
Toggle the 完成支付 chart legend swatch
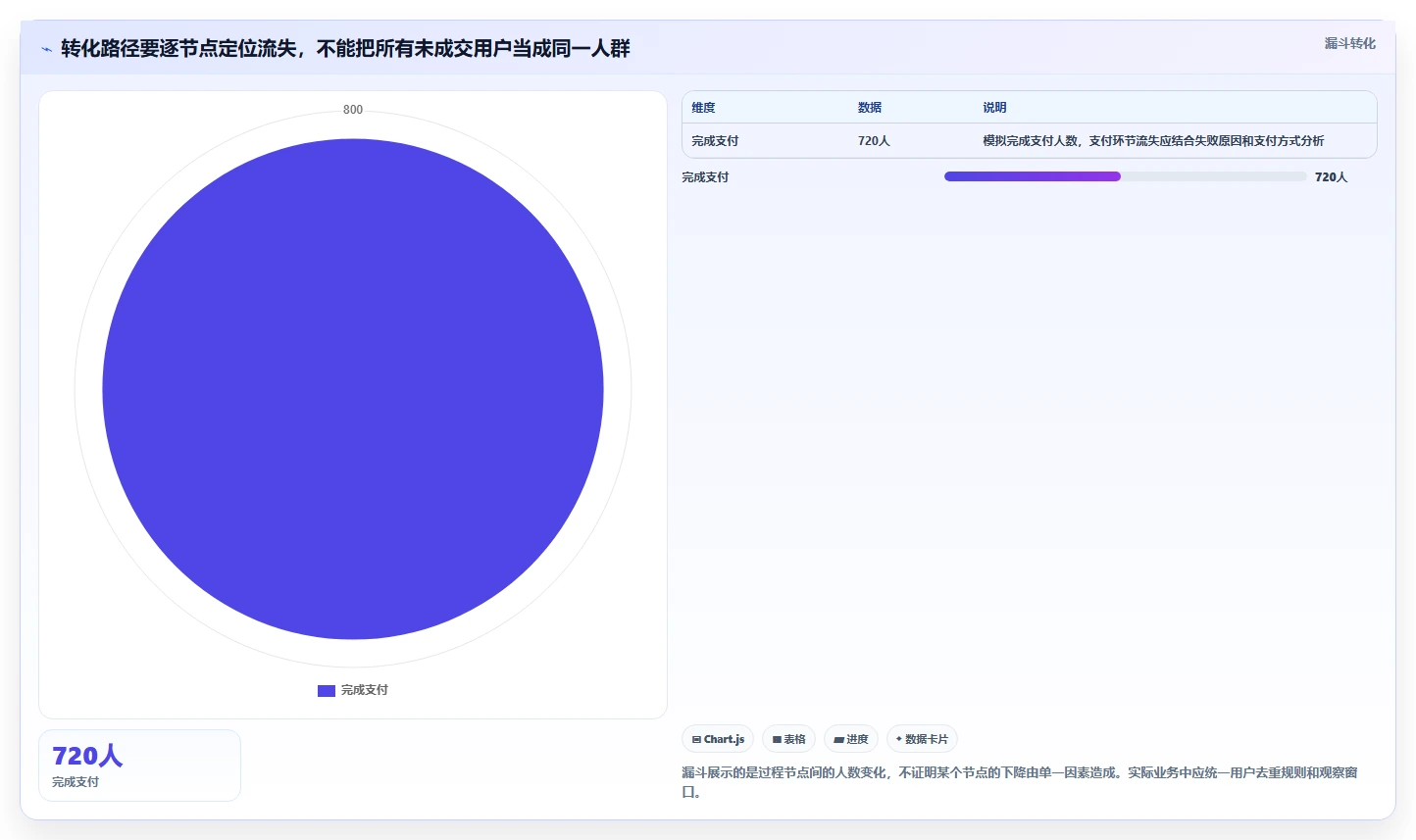[x=327, y=691]
